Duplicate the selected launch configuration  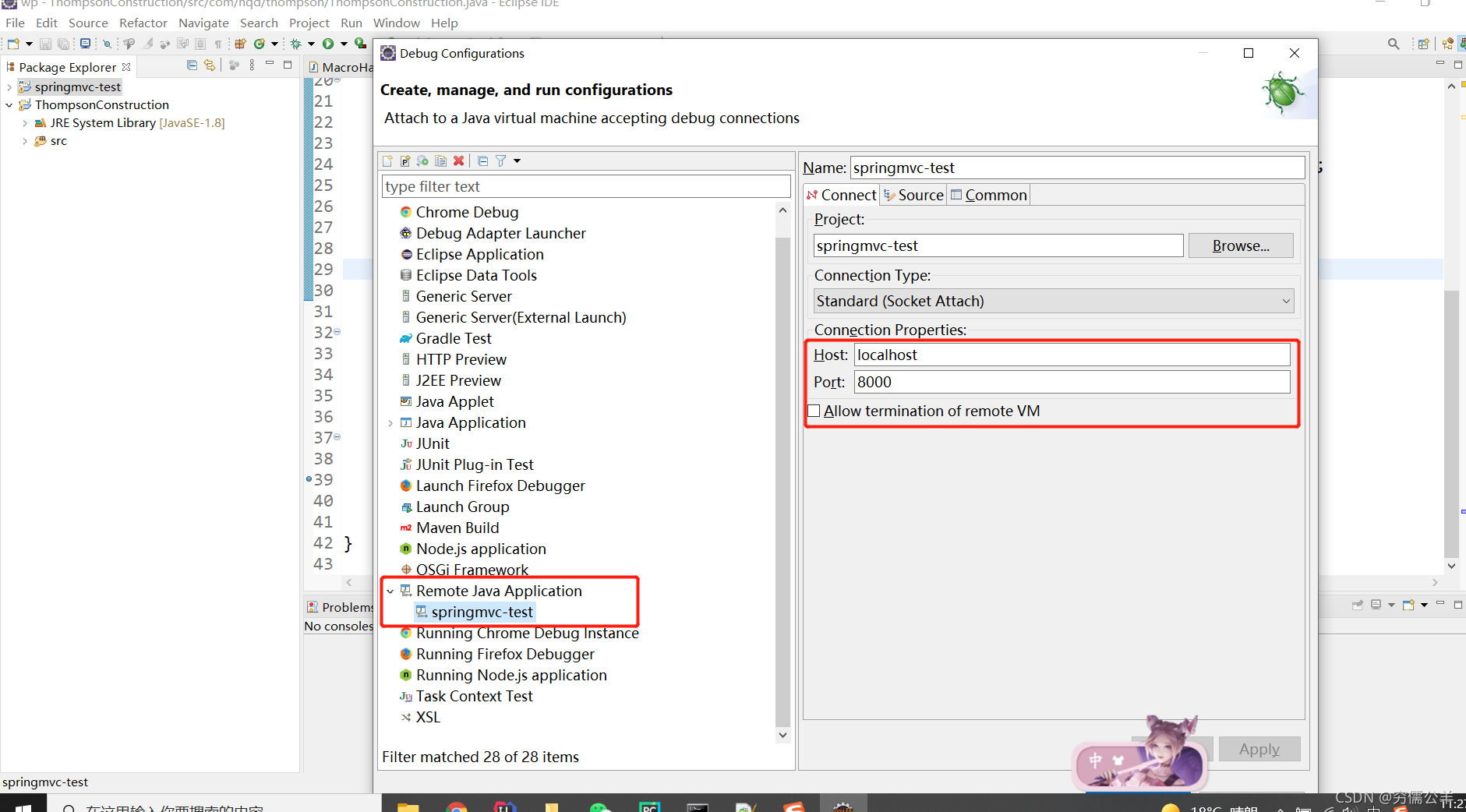pyautogui.click(x=440, y=161)
